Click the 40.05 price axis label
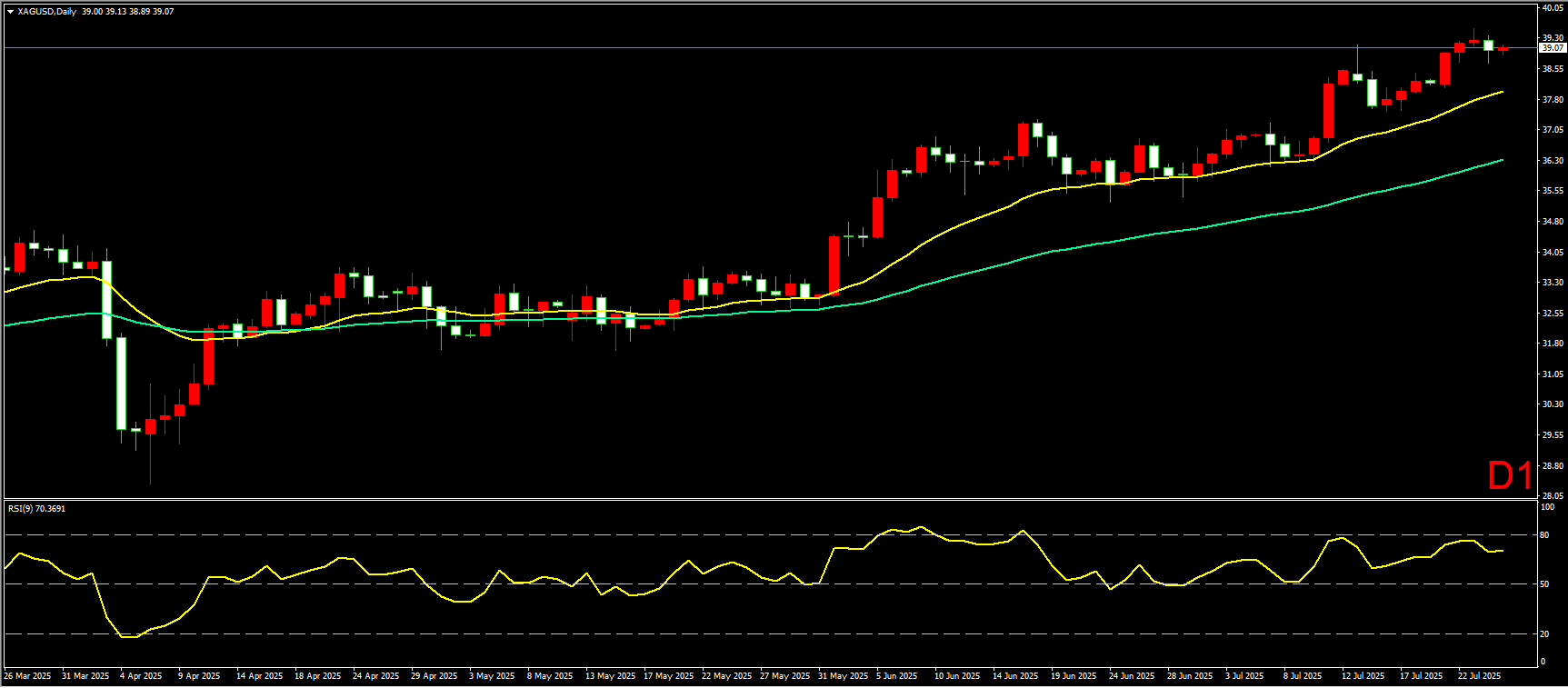Viewport: 1568px width, 688px height. [1552, 8]
